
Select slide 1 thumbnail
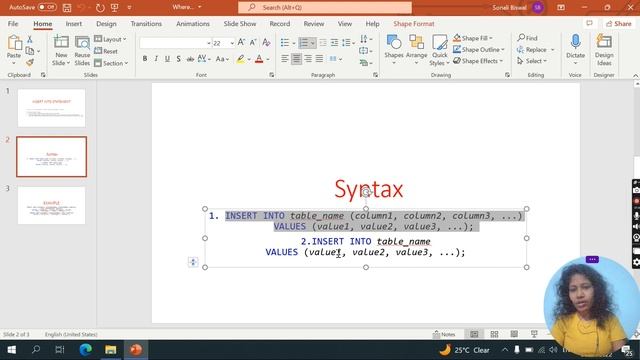point(51,108)
